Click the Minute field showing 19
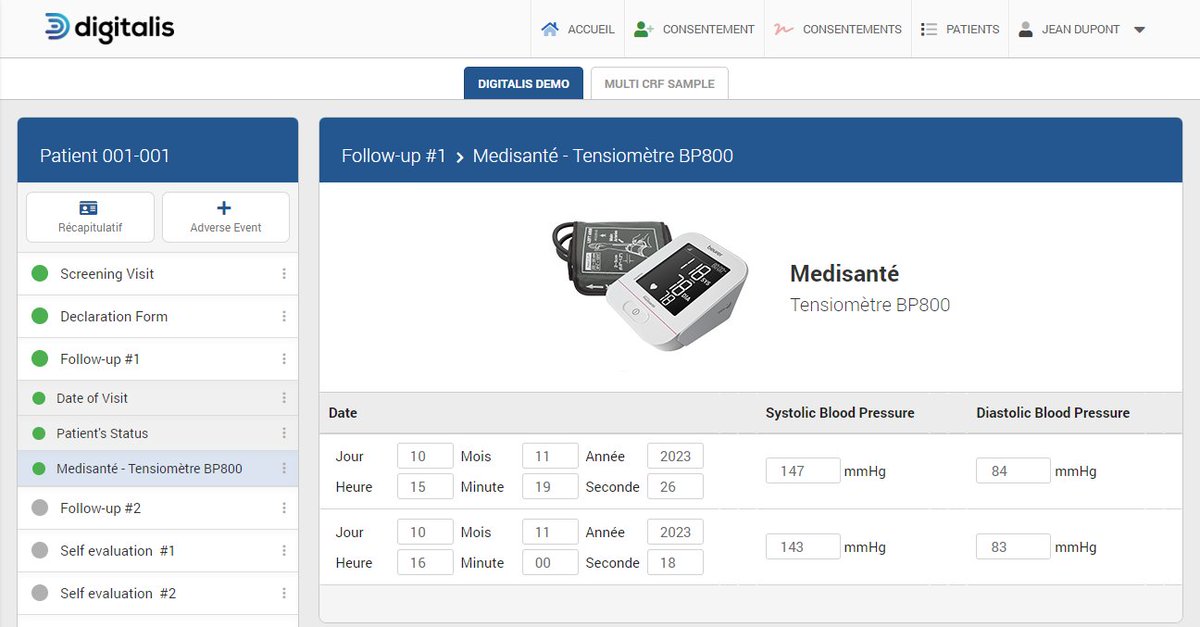 (x=550, y=487)
